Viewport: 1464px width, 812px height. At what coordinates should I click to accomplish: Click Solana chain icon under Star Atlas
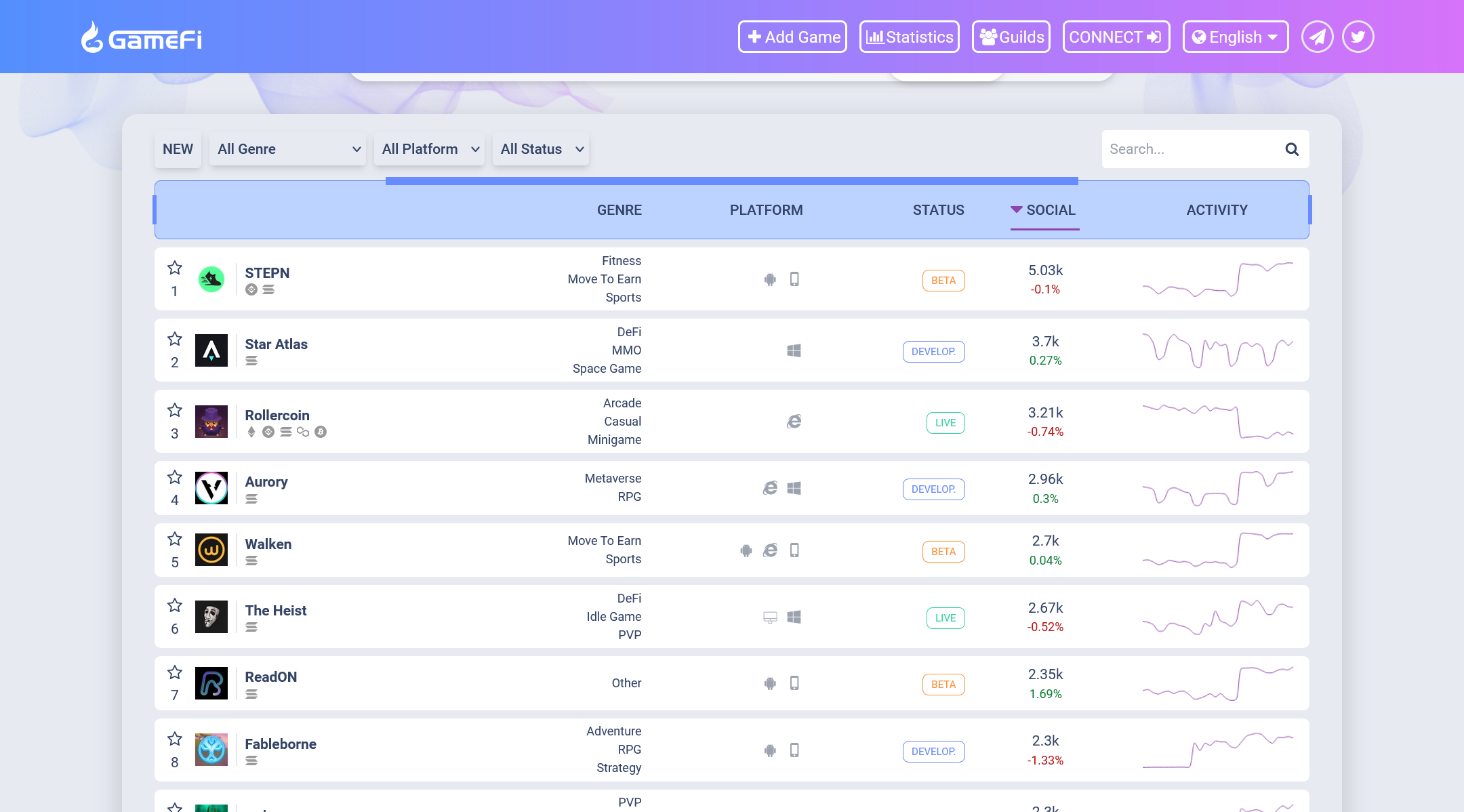(x=251, y=361)
